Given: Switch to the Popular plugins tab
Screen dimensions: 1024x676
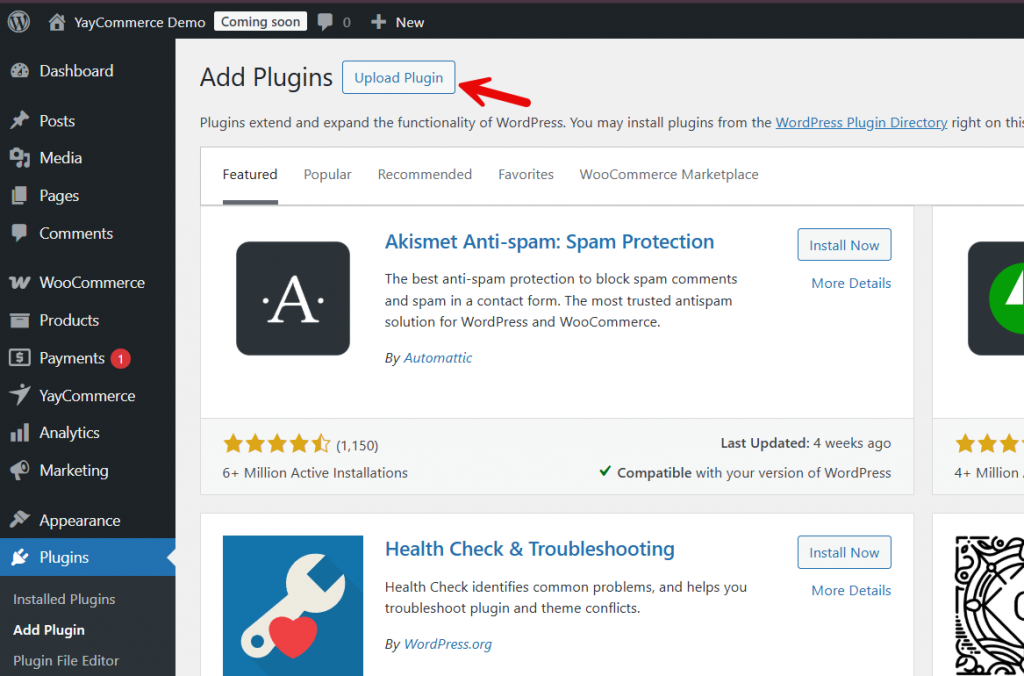Looking at the screenshot, I should click(327, 174).
